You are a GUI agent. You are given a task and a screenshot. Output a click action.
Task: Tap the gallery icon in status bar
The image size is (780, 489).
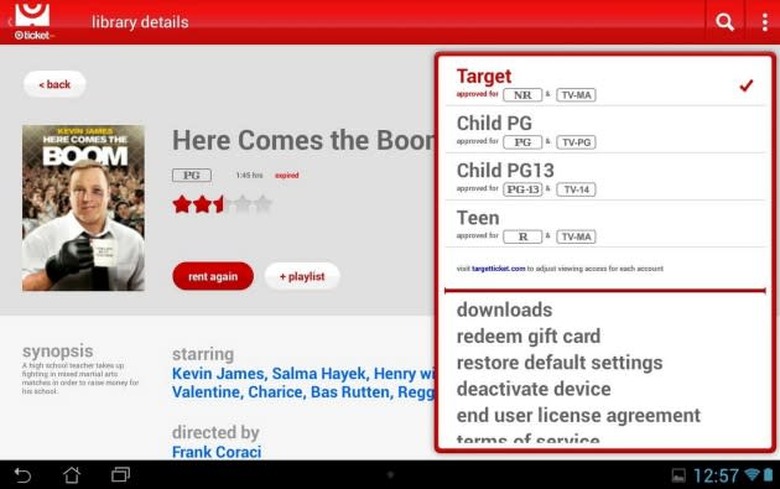(x=678, y=475)
